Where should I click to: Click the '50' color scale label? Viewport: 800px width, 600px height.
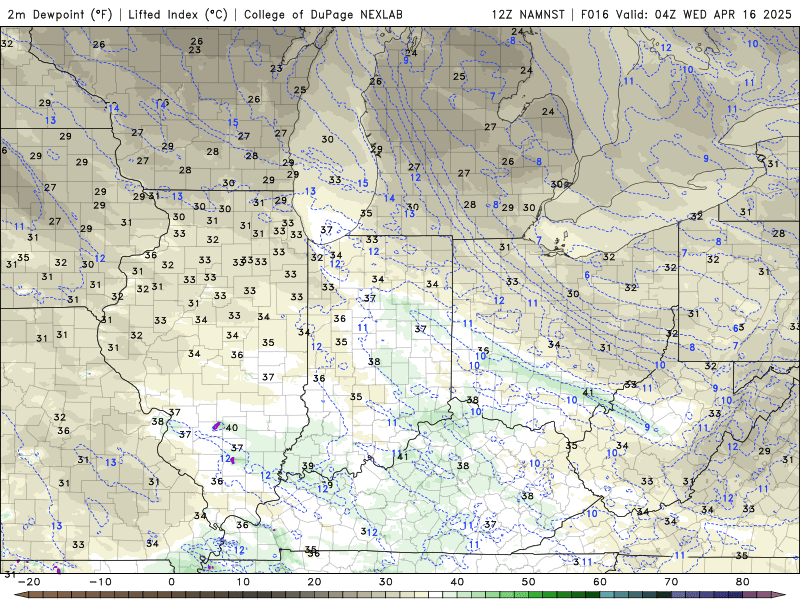coord(529,582)
